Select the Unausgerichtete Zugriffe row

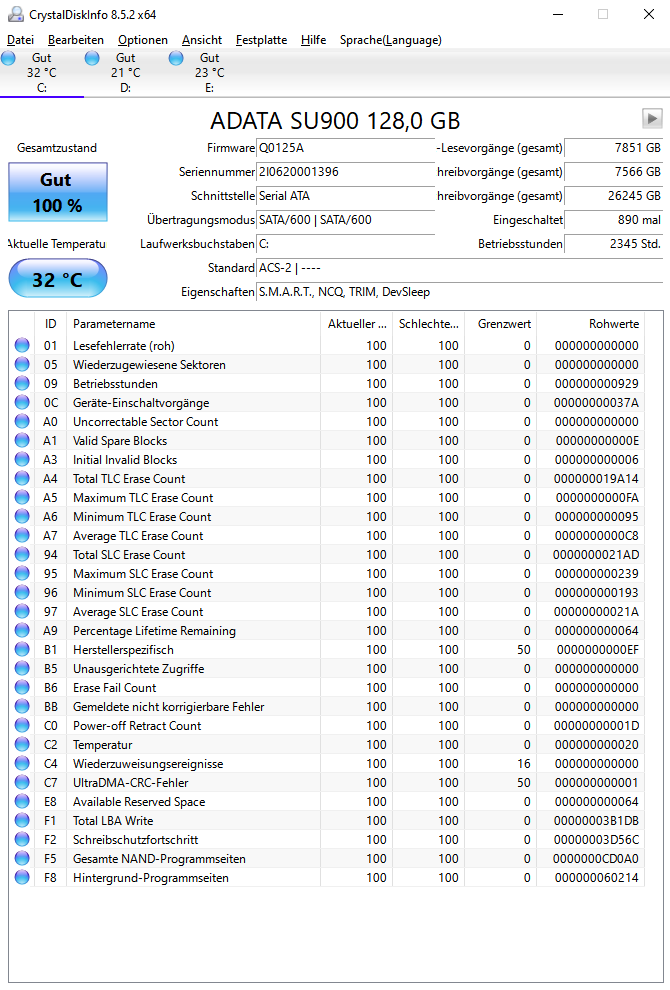[x=326, y=668]
